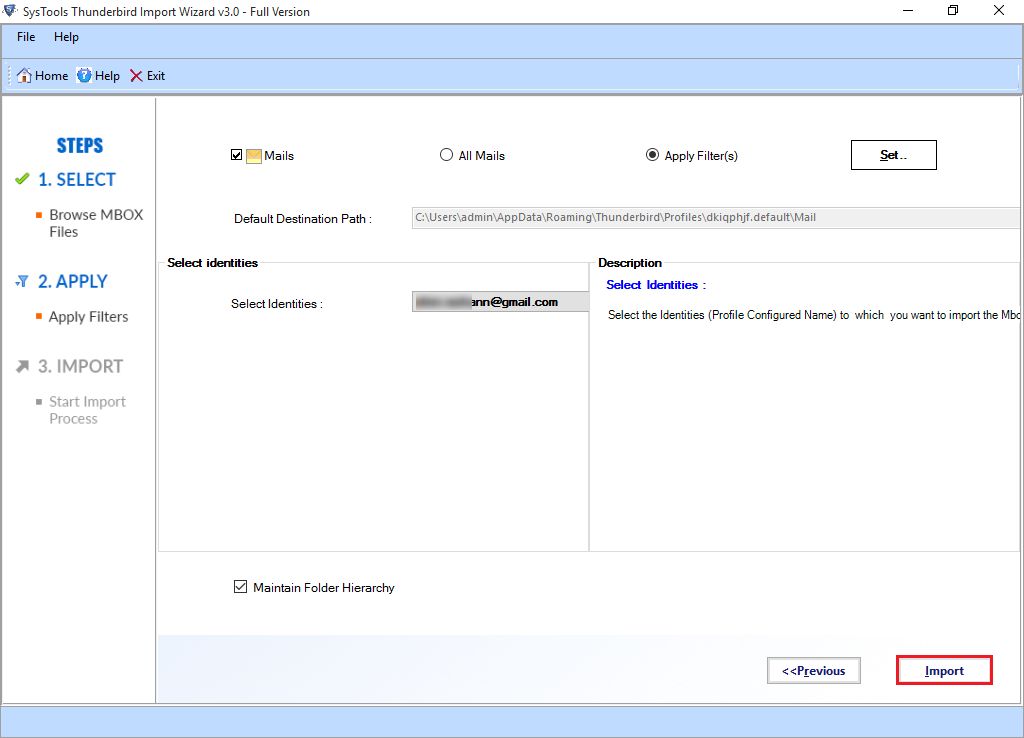
Task: Go back with the <<Previous button
Action: coord(814,671)
